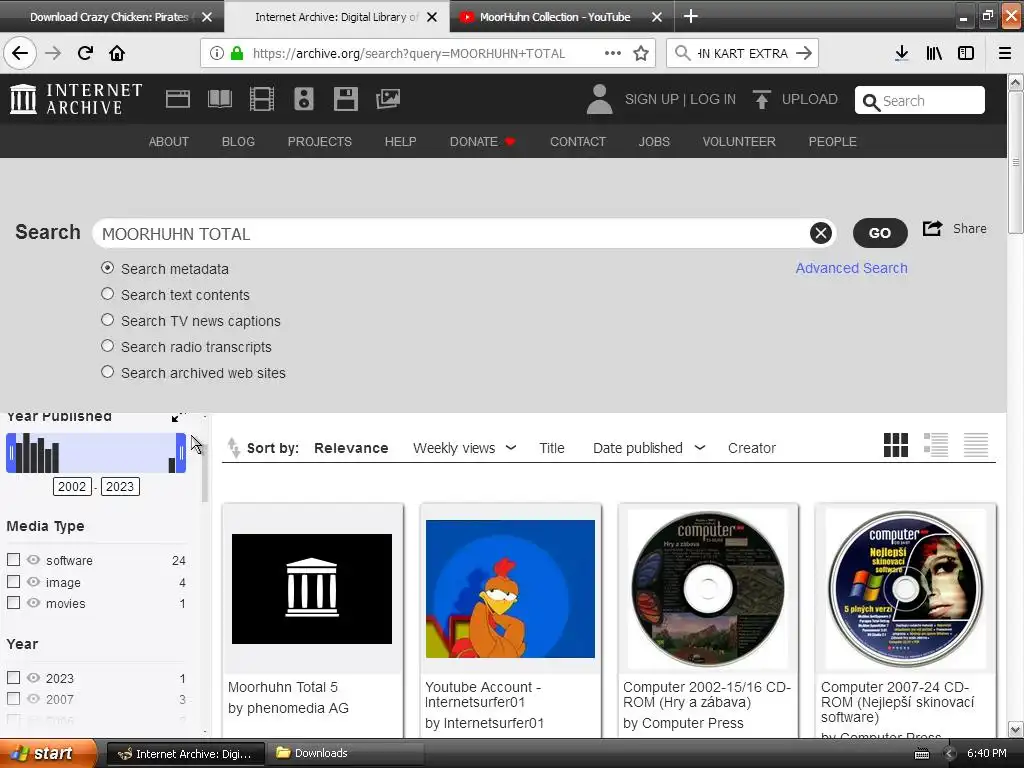Reload the current page
The width and height of the screenshot is (1024, 768).
pyautogui.click(x=85, y=54)
